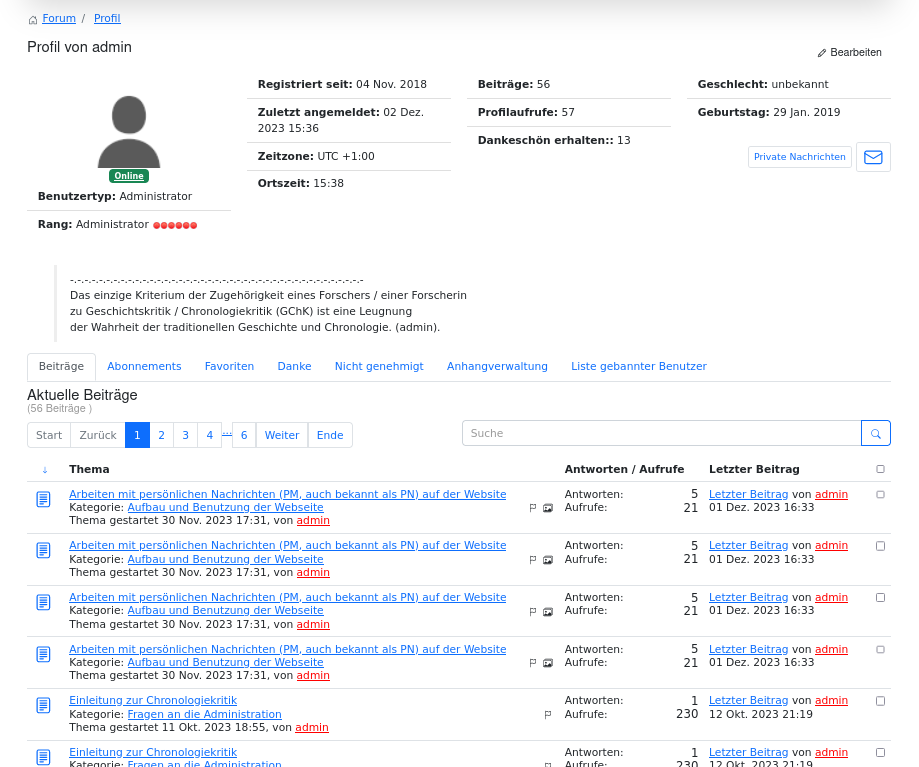Tick the checkbox of the fifth topic row
The width and height of the screenshot is (919, 767).
coord(880,701)
